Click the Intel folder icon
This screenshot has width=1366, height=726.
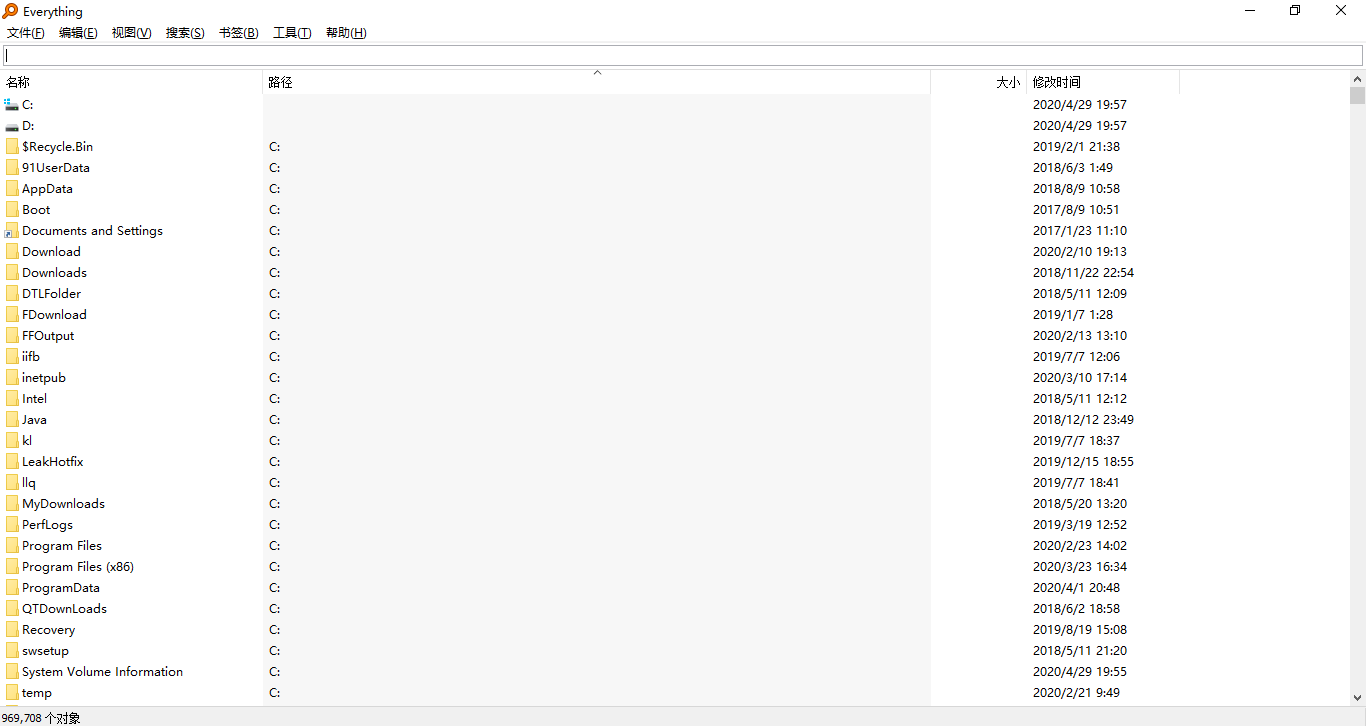point(12,398)
